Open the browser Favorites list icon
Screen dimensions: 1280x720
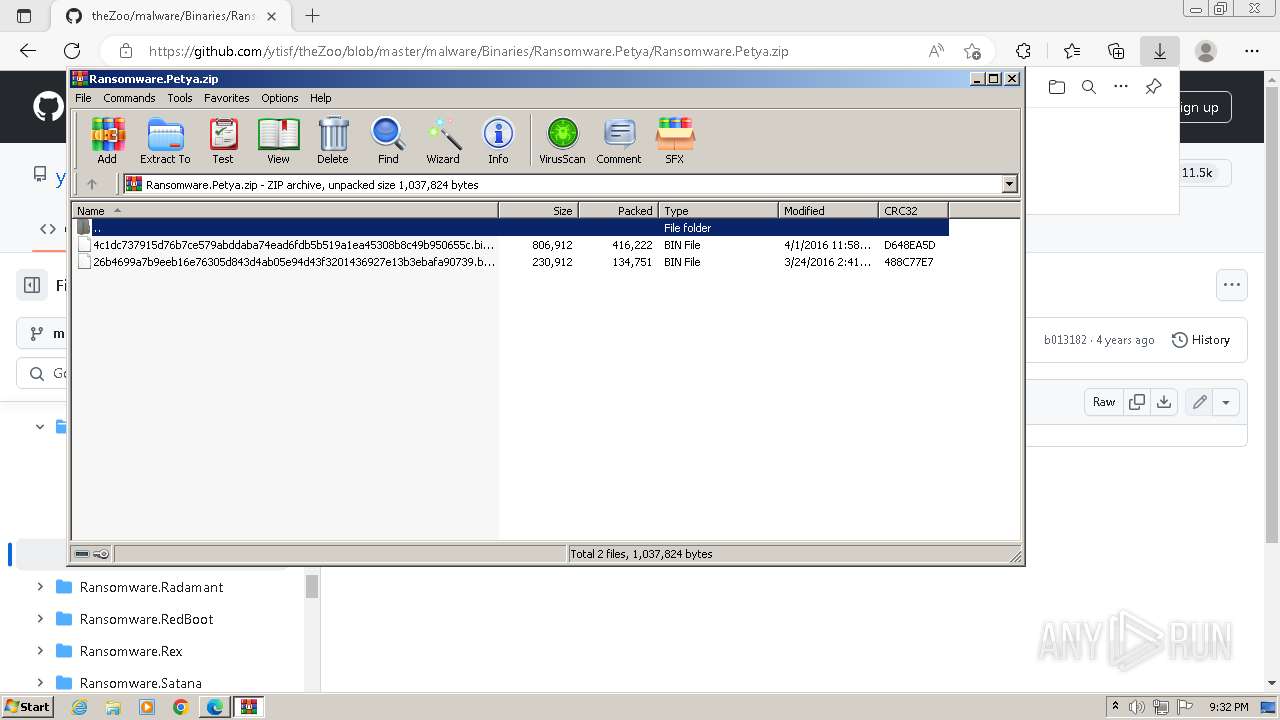1072,51
